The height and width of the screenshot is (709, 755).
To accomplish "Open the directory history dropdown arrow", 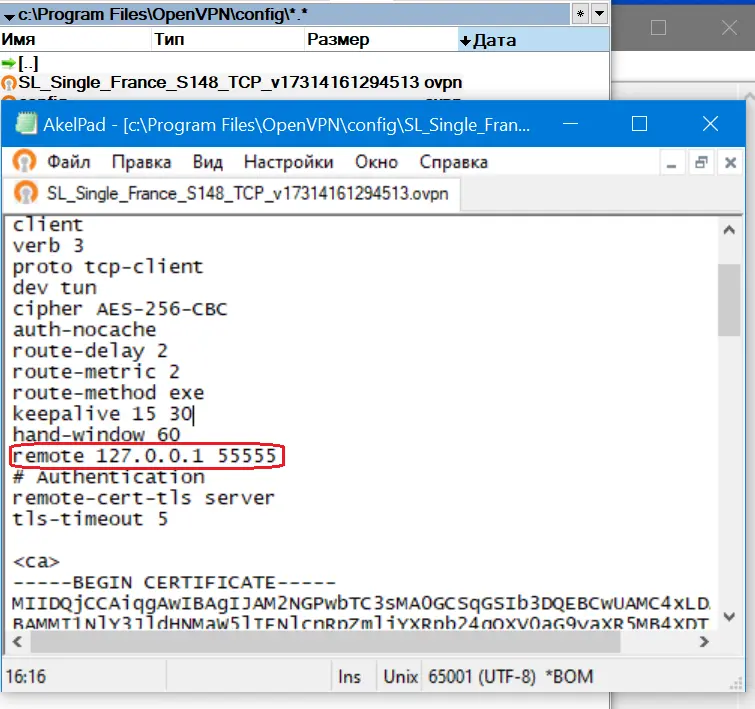I will click(x=599, y=14).
